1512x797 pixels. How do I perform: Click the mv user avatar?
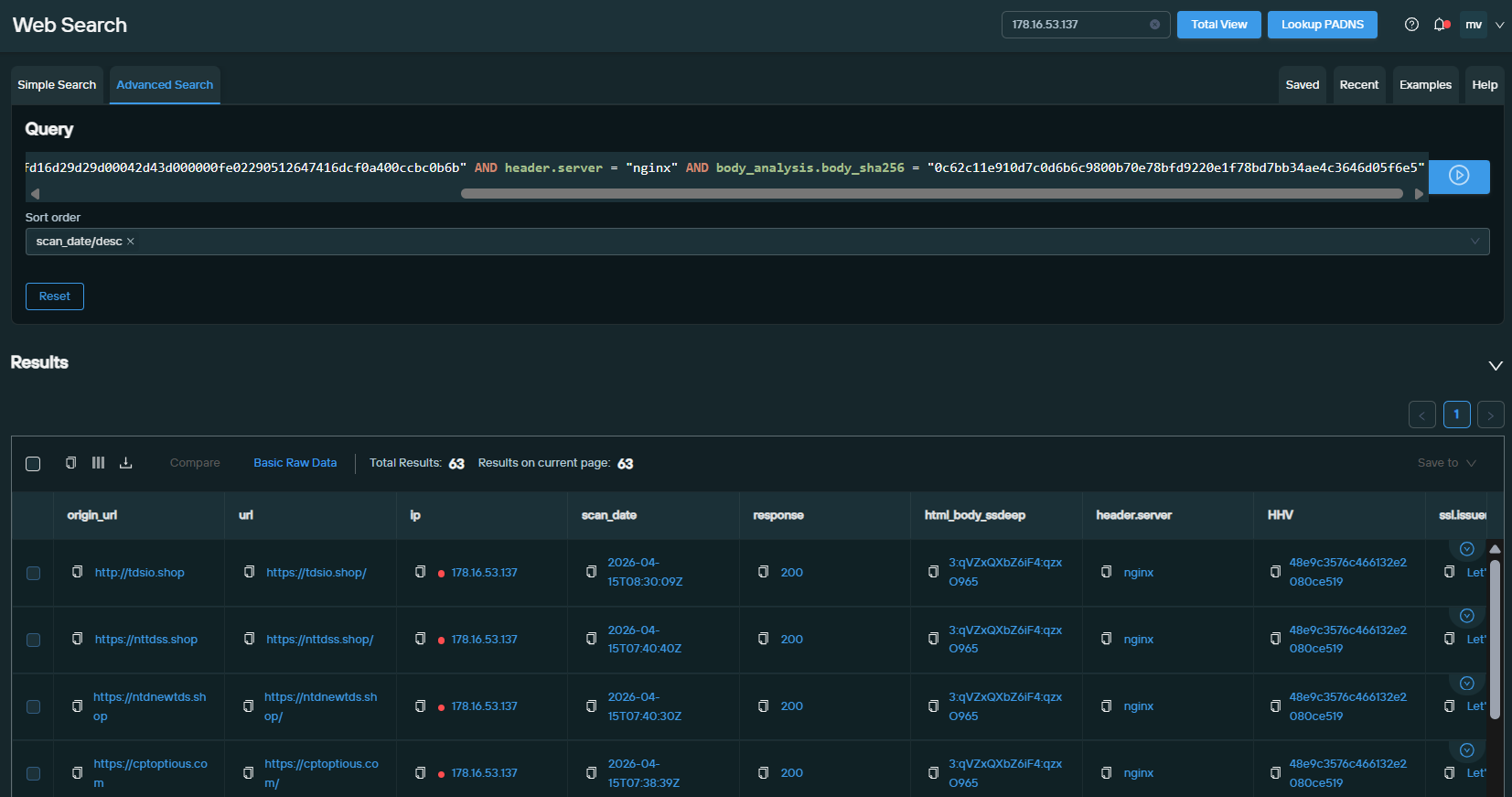click(x=1474, y=25)
